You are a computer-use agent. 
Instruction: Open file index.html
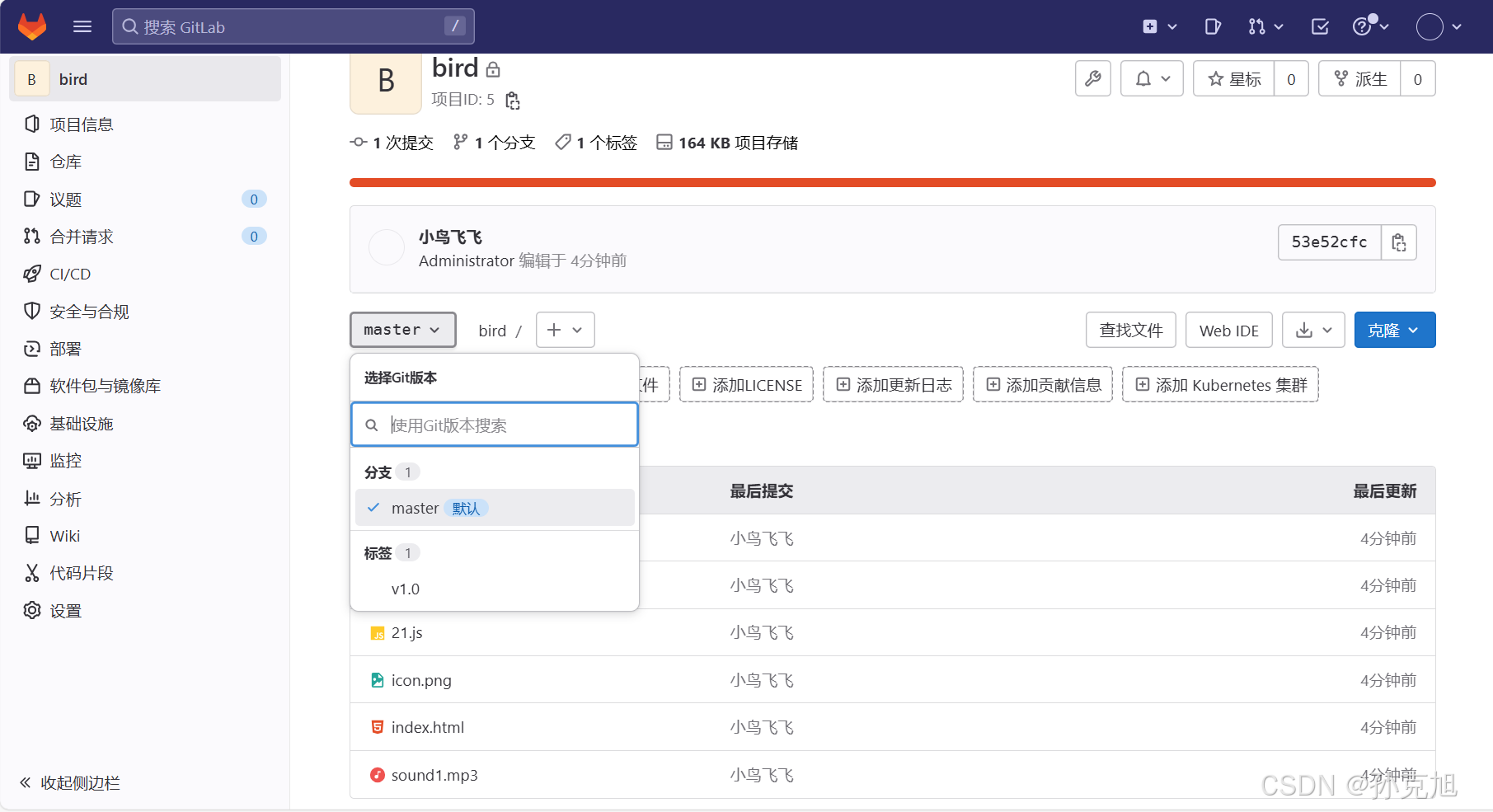click(428, 727)
